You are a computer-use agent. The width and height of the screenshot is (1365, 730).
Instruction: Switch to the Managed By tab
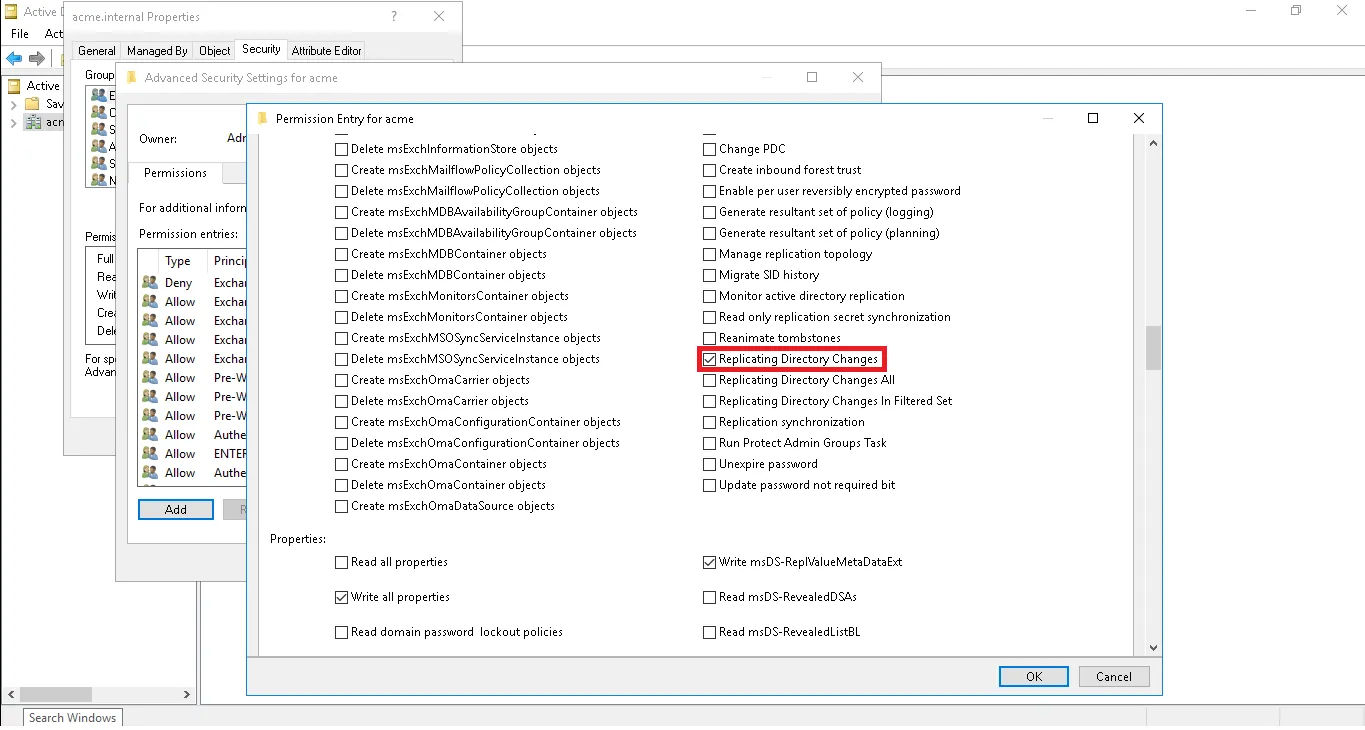(157, 50)
